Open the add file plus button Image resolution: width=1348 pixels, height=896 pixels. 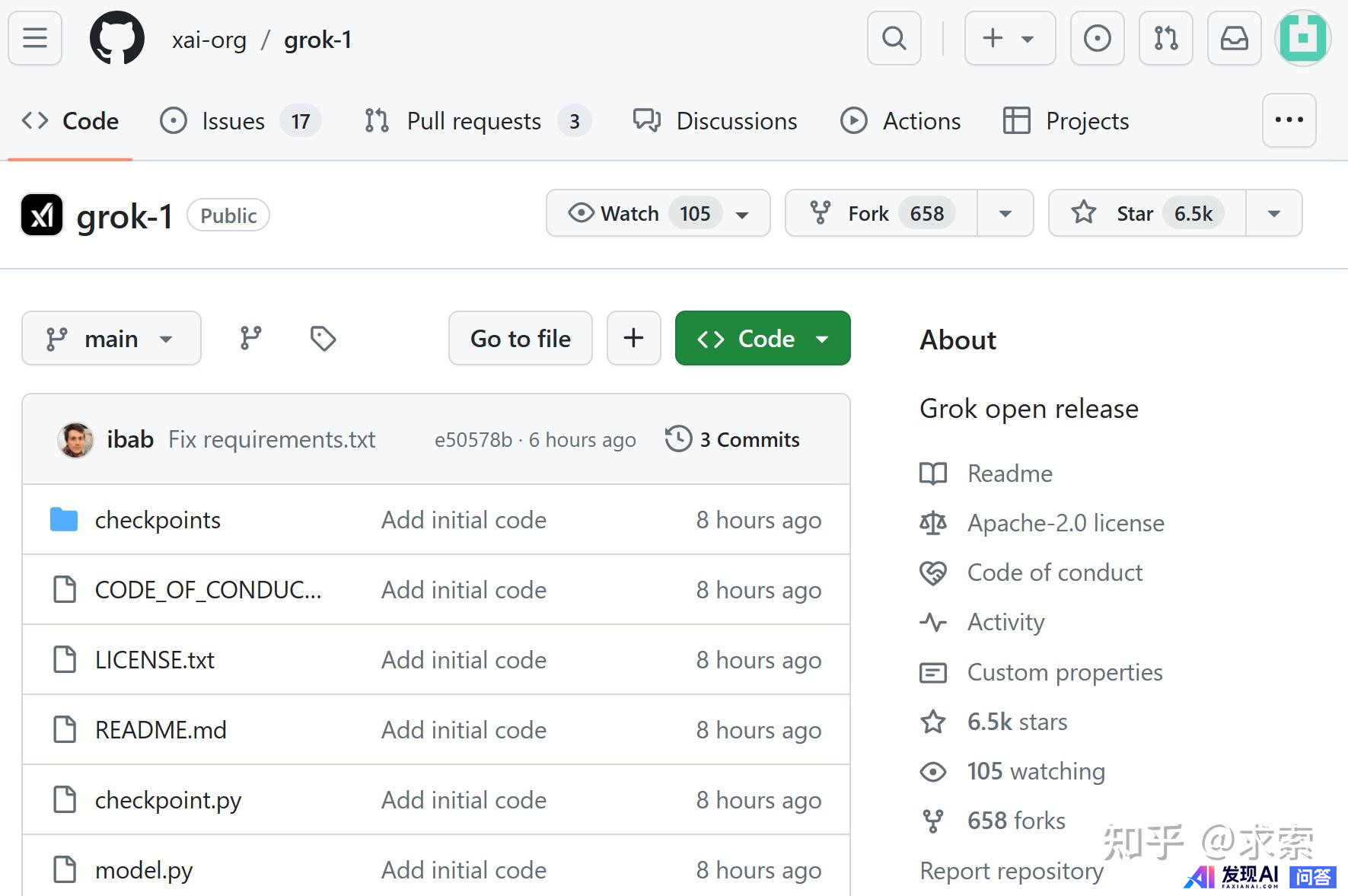click(634, 338)
